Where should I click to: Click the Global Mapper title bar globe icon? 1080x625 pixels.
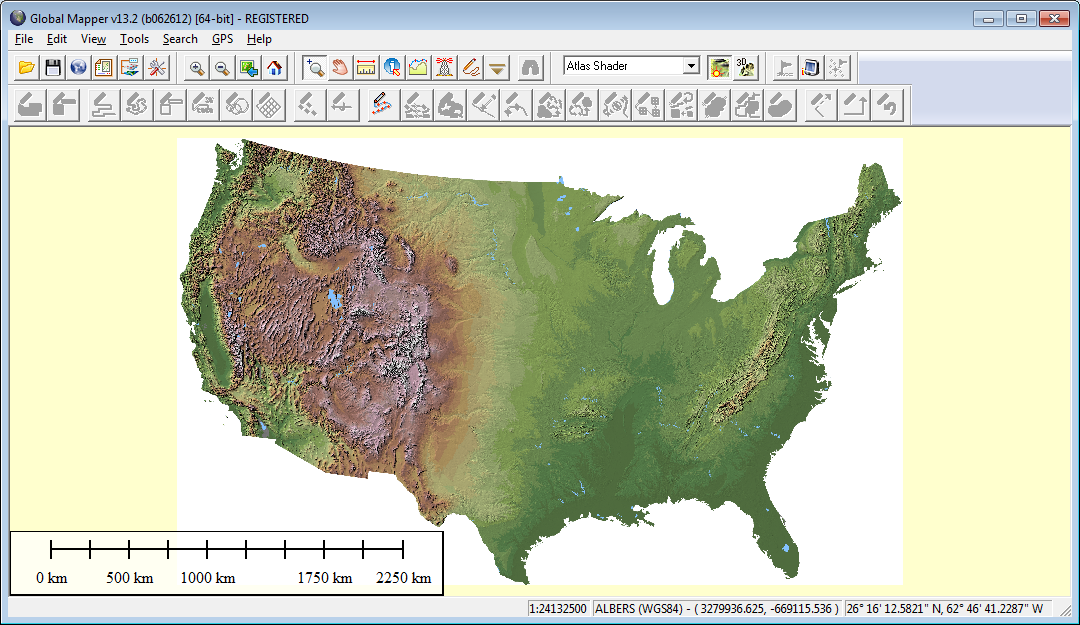coord(17,18)
